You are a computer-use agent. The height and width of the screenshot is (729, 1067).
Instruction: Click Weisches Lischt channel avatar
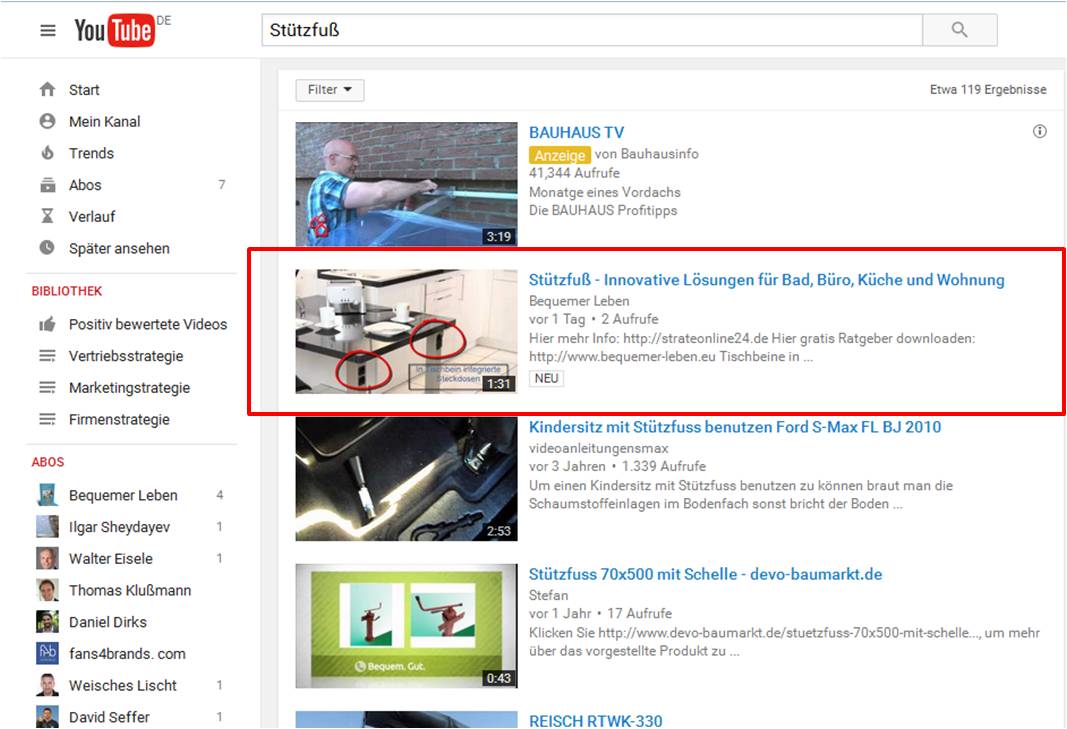[47, 685]
